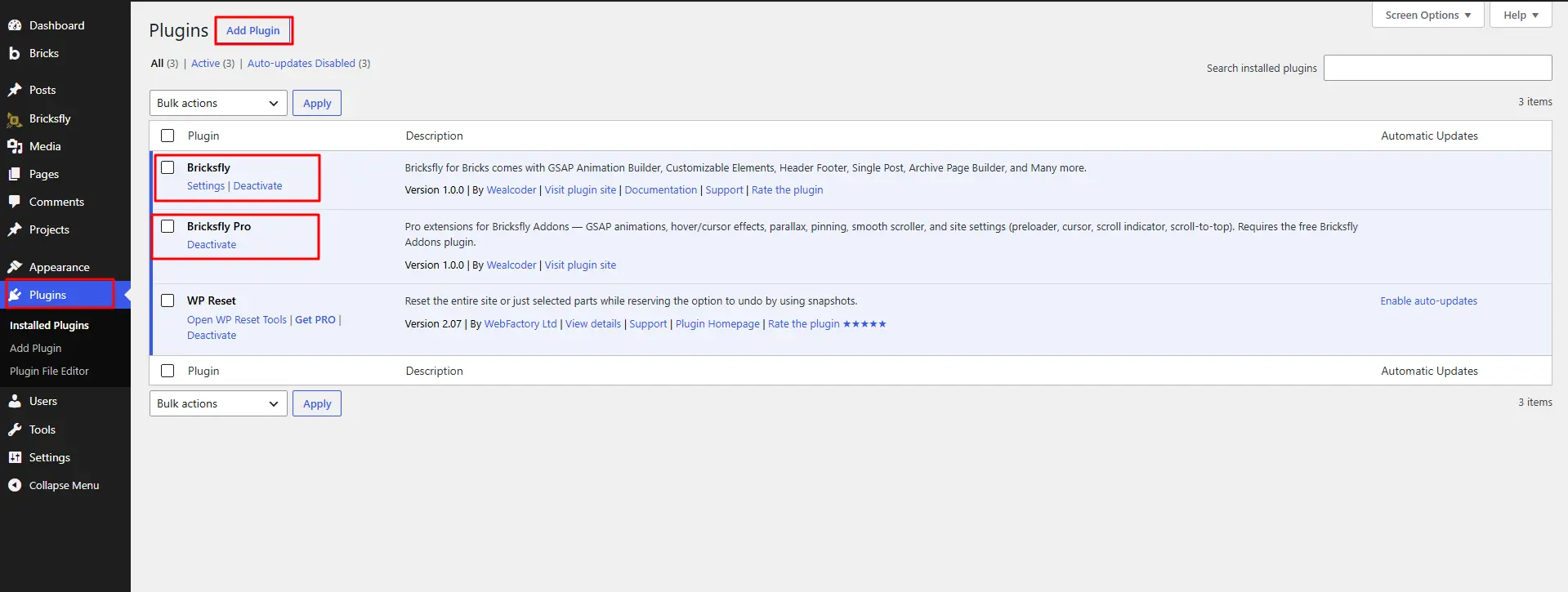The width and height of the screenshot is (1568, 592).
Task: Open WP Reset Tools link
Action: [x=237, y=320]
